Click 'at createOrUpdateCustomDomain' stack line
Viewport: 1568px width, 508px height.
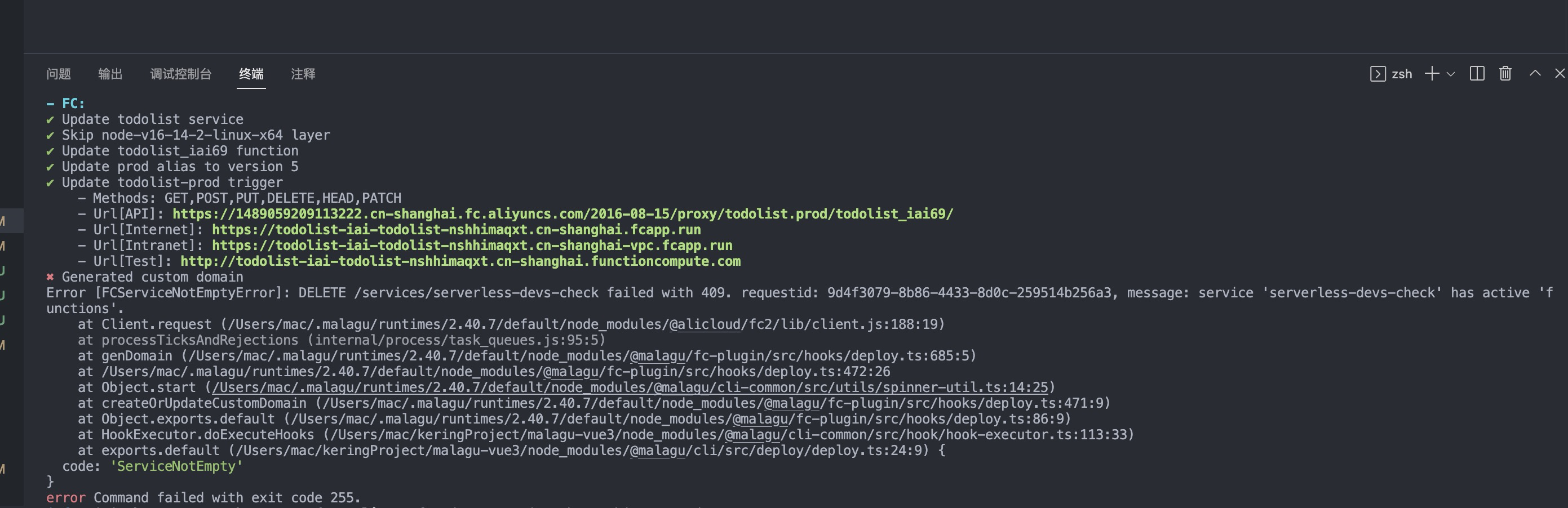pyautogui.click(x=594, y=403)
